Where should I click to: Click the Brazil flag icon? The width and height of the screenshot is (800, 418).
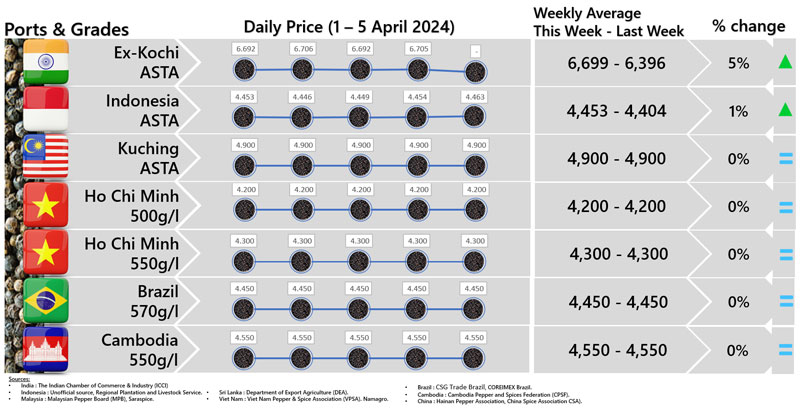tap(44, 300)
